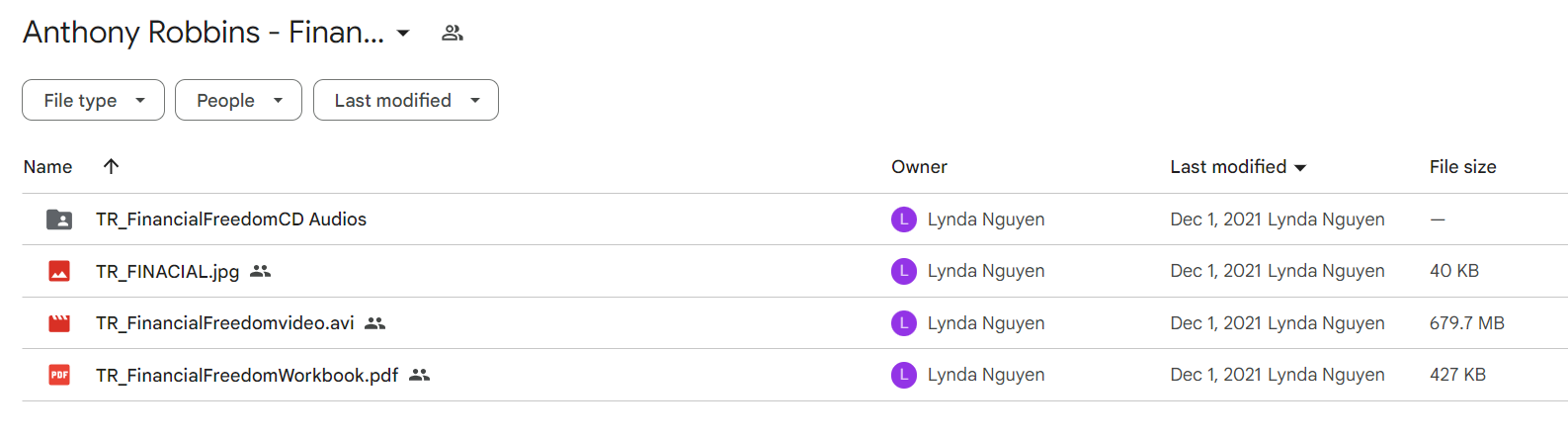Click the shared icon next to TR_FinancialFreedomvideo.avi
Viewport: 1568px width, 440px height.
point(374,323)
